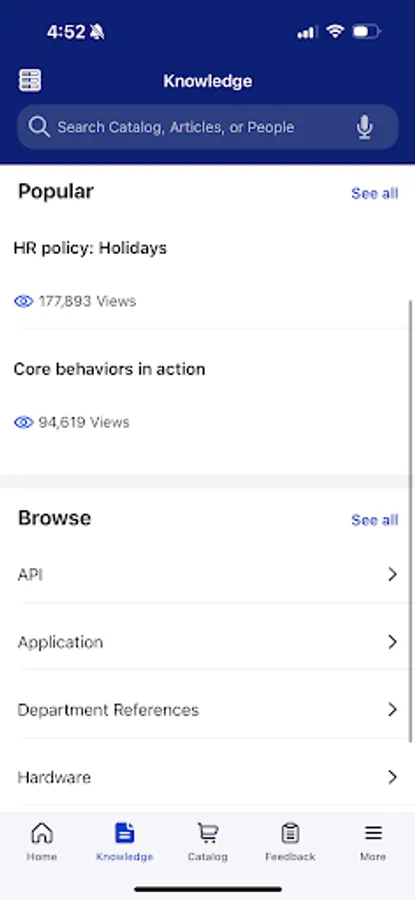Tap the Knowledge document icon in bottom bar
The height and width of the screenshot is (900, 415).
pos(125,832)
